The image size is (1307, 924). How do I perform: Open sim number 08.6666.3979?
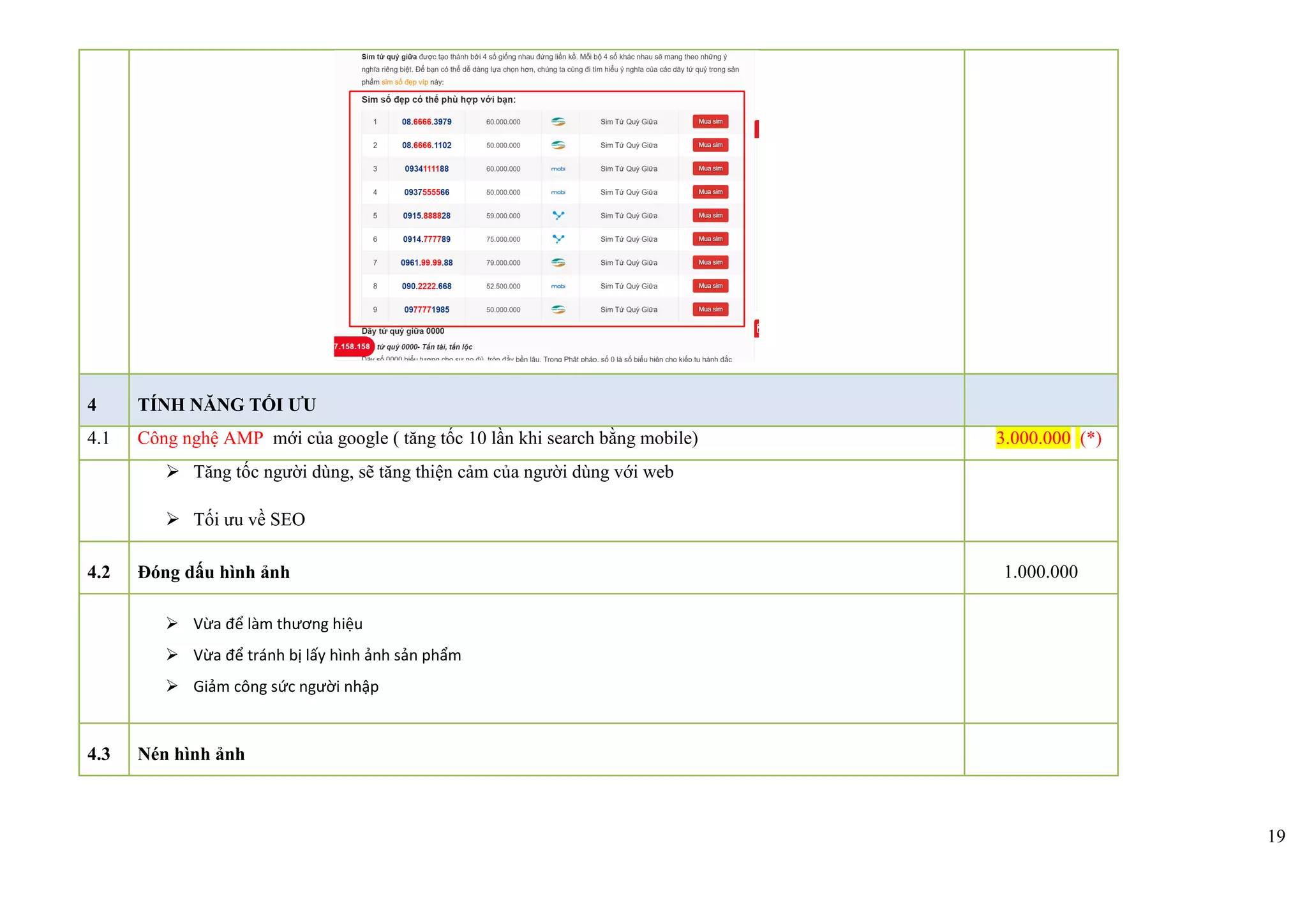click(x=427, y=122)
